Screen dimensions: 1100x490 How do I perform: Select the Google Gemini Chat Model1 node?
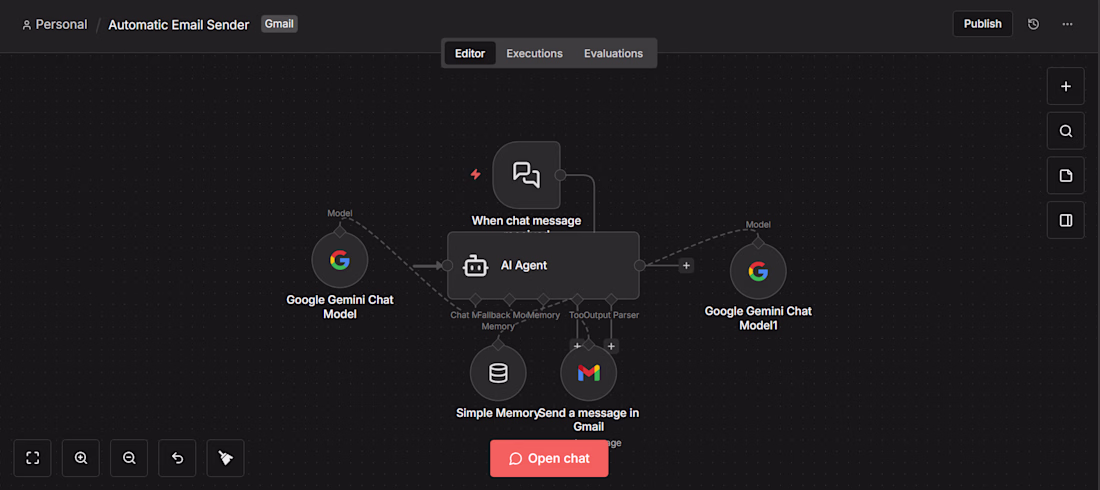click(x=758, y=271)
